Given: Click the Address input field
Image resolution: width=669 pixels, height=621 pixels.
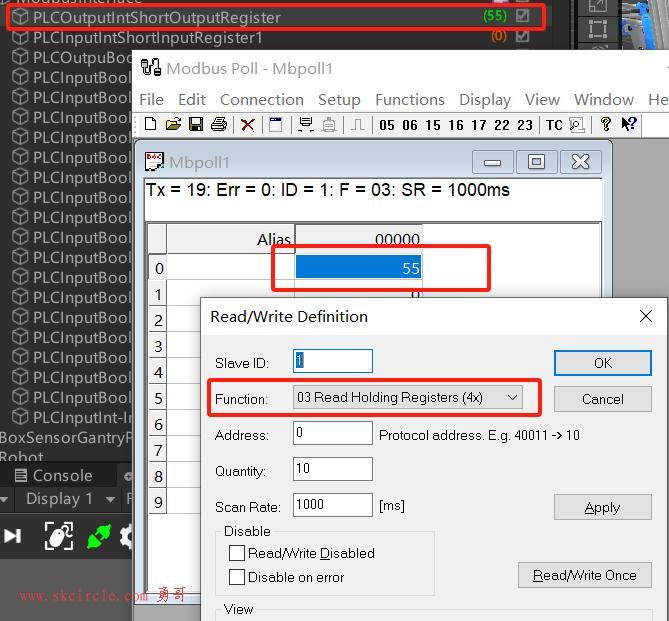Looking at the screenshot, I should coord(333,433).
